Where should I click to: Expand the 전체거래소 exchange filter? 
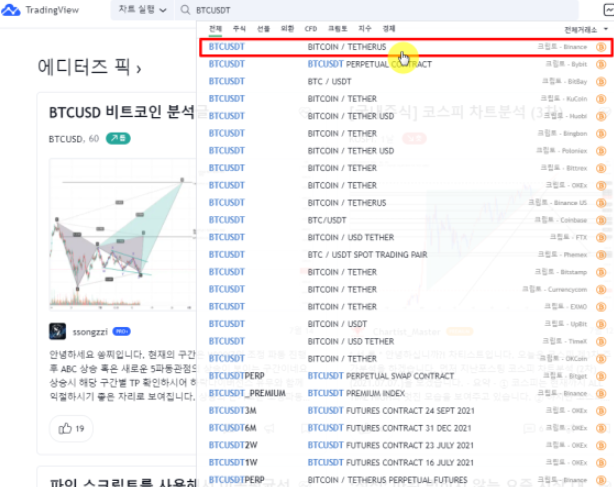[x=585, y=30]
